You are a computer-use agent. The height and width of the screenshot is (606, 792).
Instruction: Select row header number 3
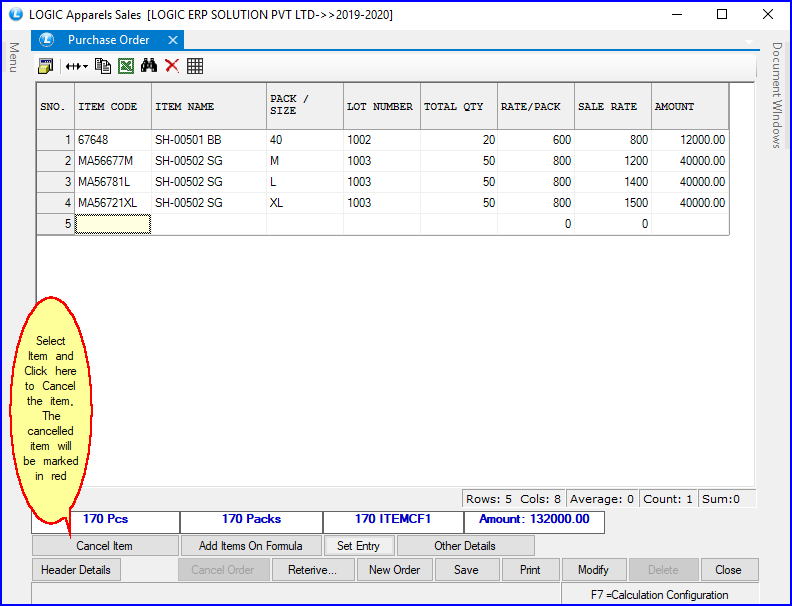(56, 182)
